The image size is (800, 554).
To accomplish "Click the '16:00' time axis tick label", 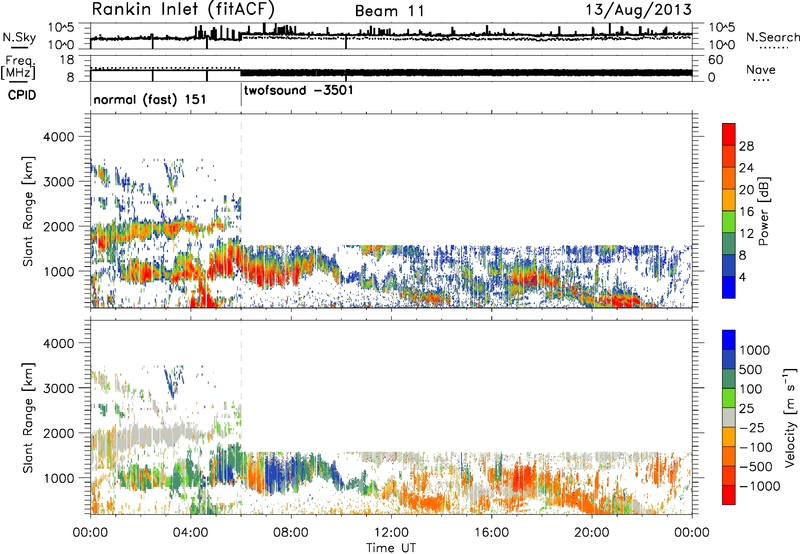I will [491, 533].
